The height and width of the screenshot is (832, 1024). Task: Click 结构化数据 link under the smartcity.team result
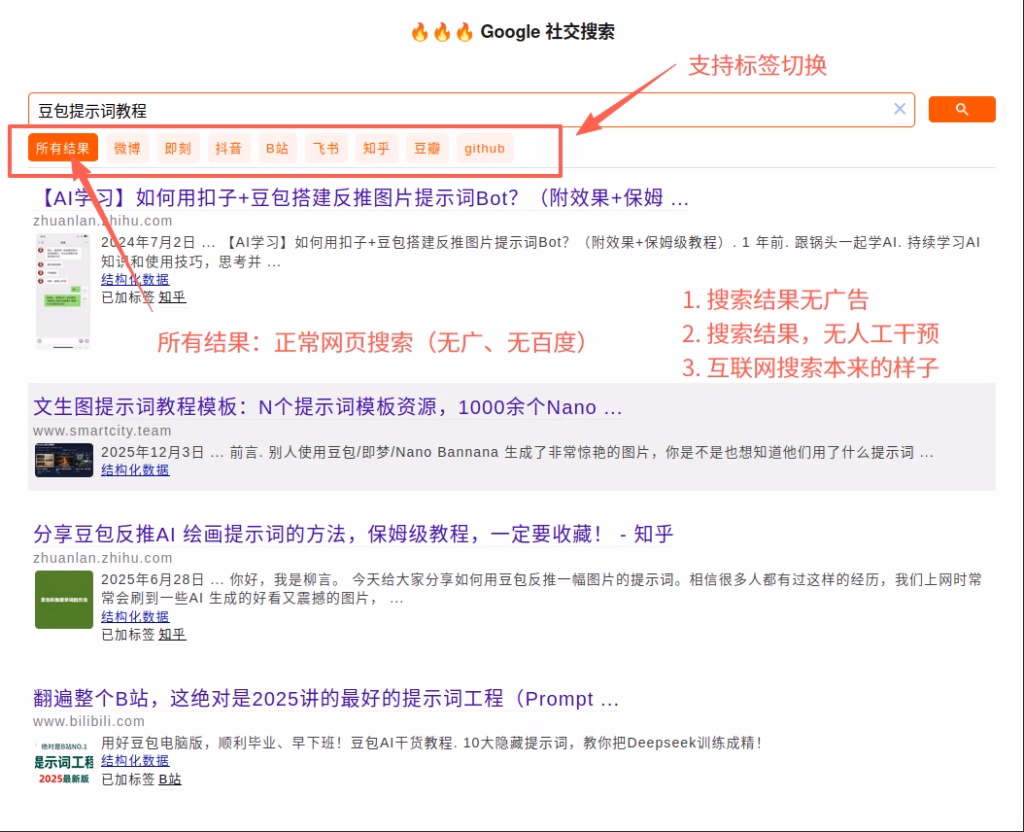(x=135, y=469)
